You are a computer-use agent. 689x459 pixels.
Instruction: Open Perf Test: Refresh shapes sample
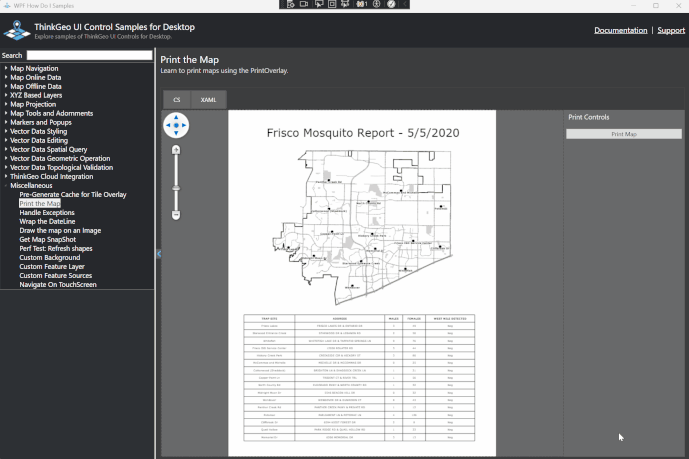(x=56, y=248)
